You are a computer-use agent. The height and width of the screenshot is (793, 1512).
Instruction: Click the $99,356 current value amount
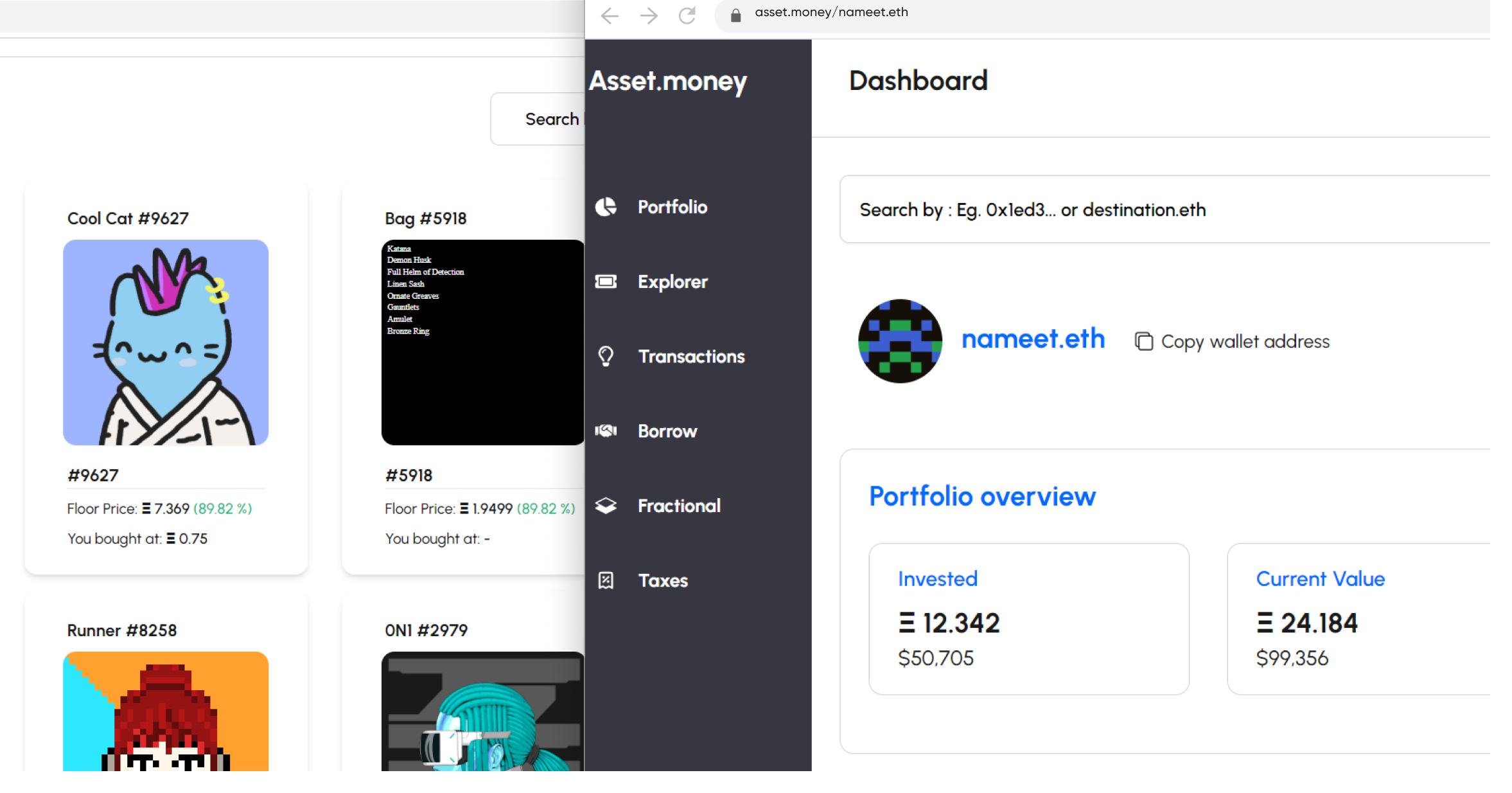click(x=1292, y=658)
